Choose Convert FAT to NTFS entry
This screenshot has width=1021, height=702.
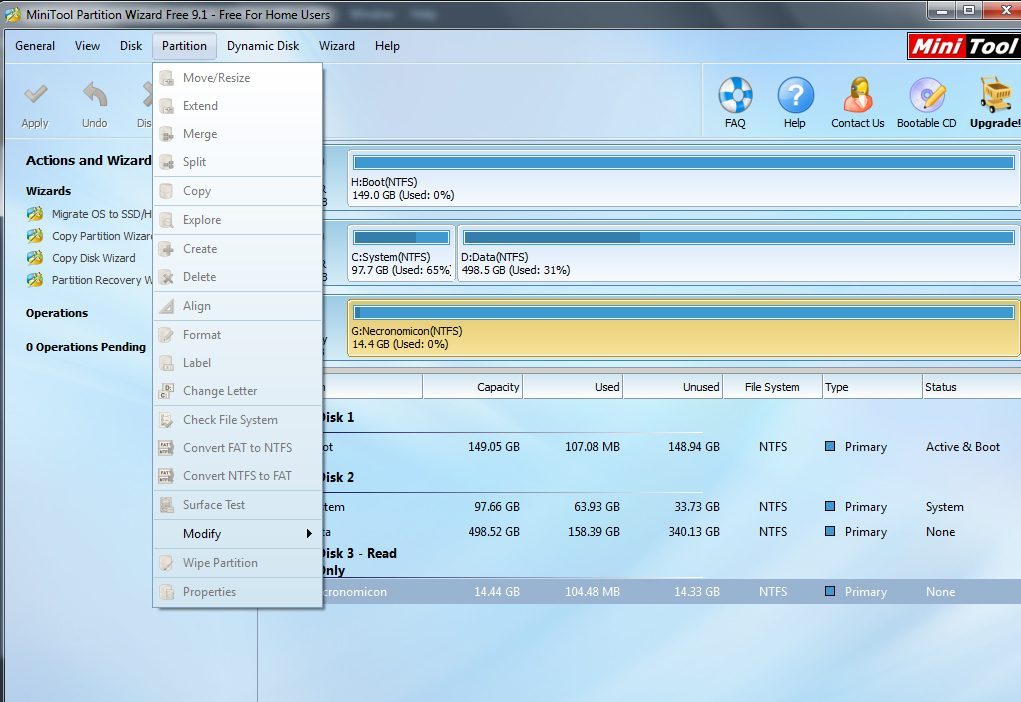pos(238,448)
